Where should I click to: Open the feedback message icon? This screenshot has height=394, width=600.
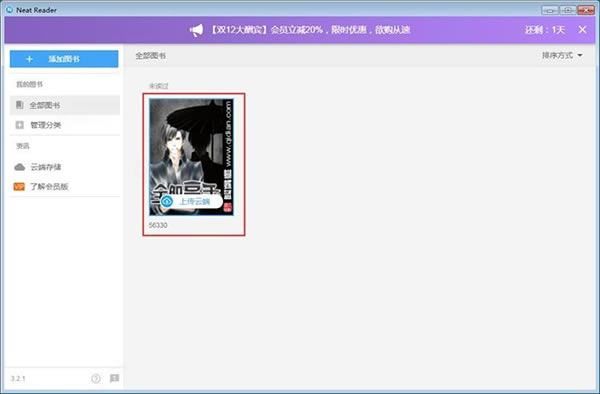tap(114, 378)
